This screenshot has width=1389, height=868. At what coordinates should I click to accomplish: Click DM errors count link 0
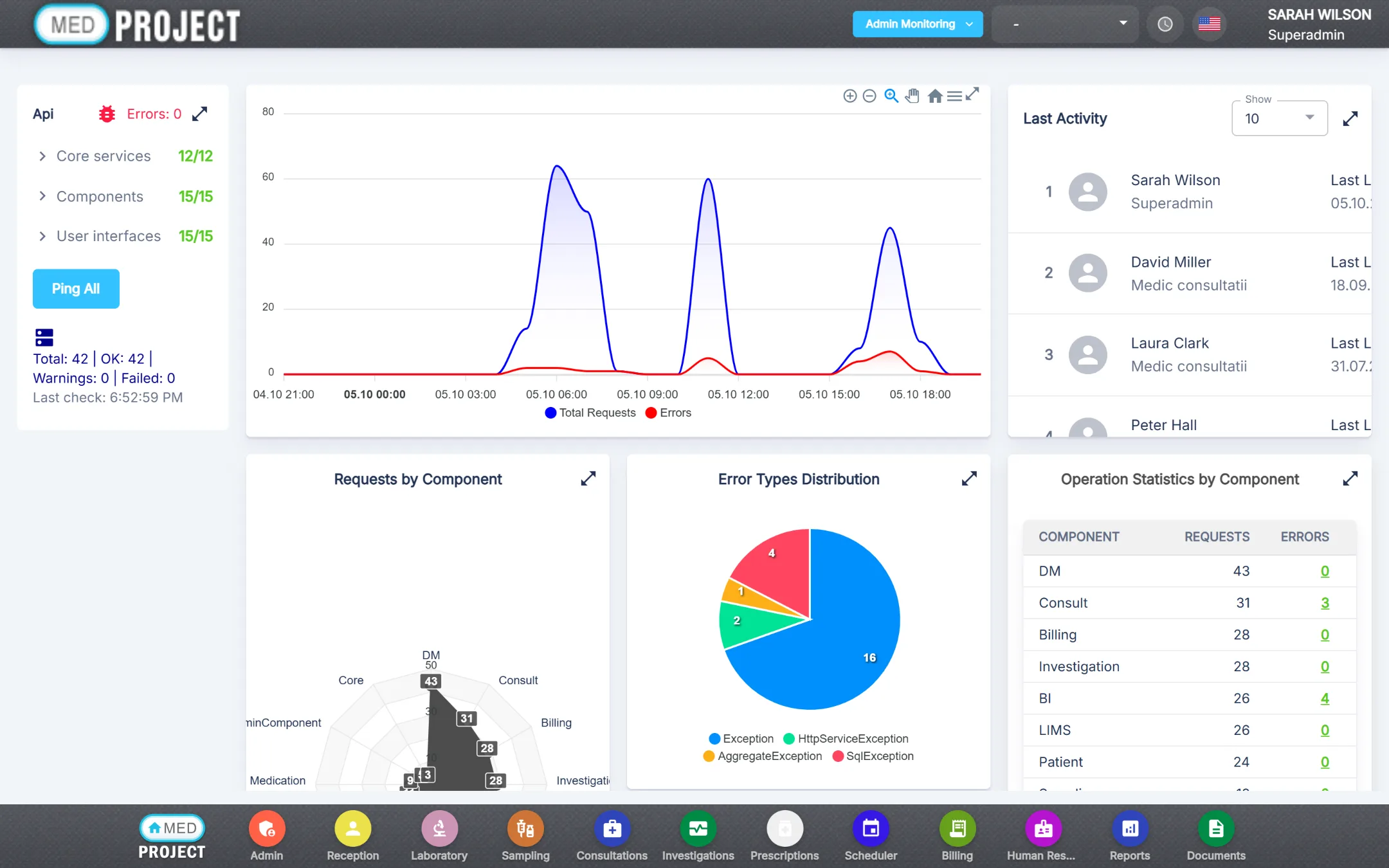point(1325,571)
